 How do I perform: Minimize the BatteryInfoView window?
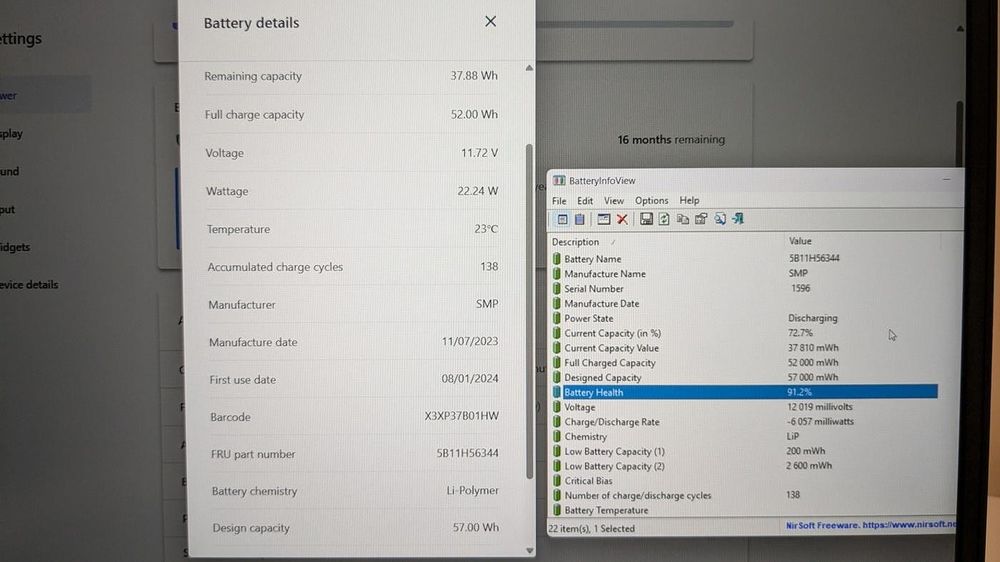(946, 180)
